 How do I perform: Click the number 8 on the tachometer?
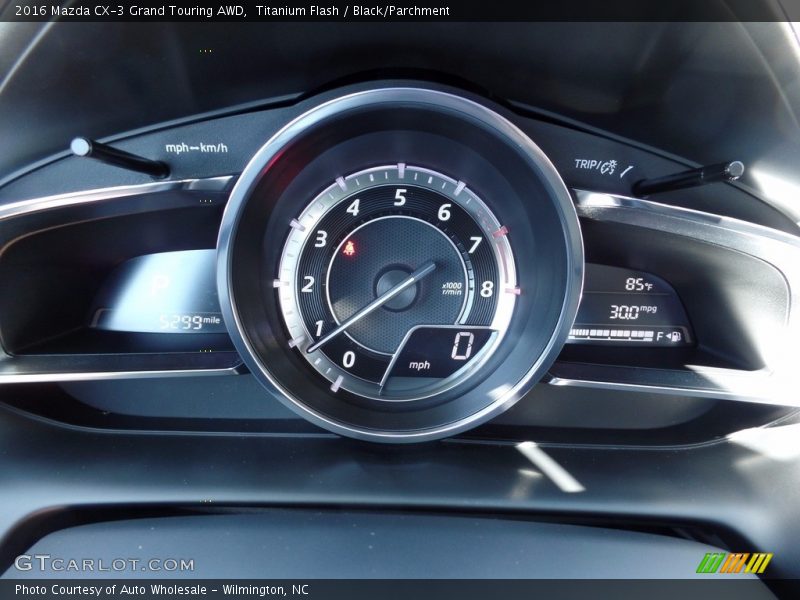pyautogui.click(x=486, y=289)
